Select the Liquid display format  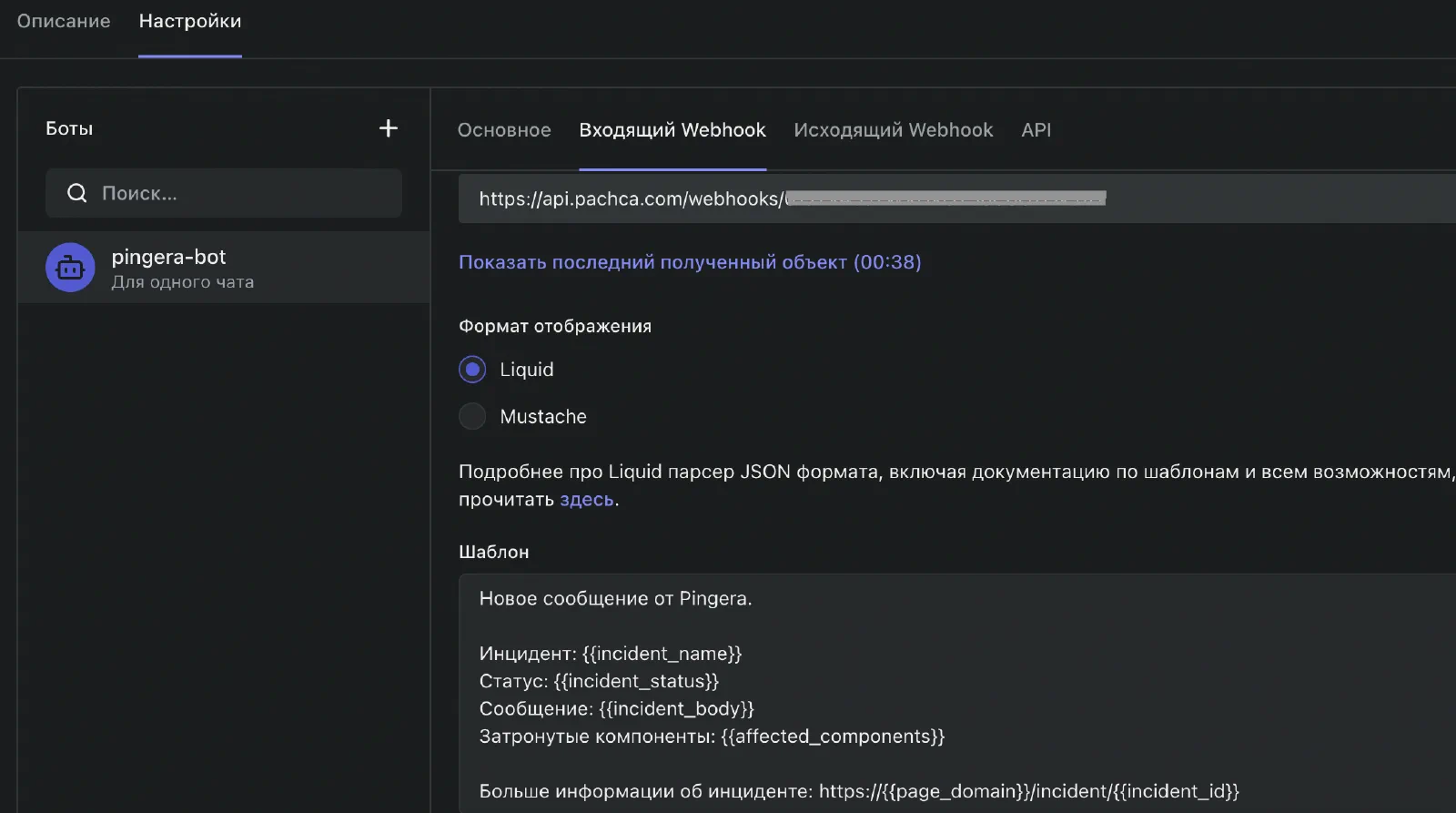point(472,370)
